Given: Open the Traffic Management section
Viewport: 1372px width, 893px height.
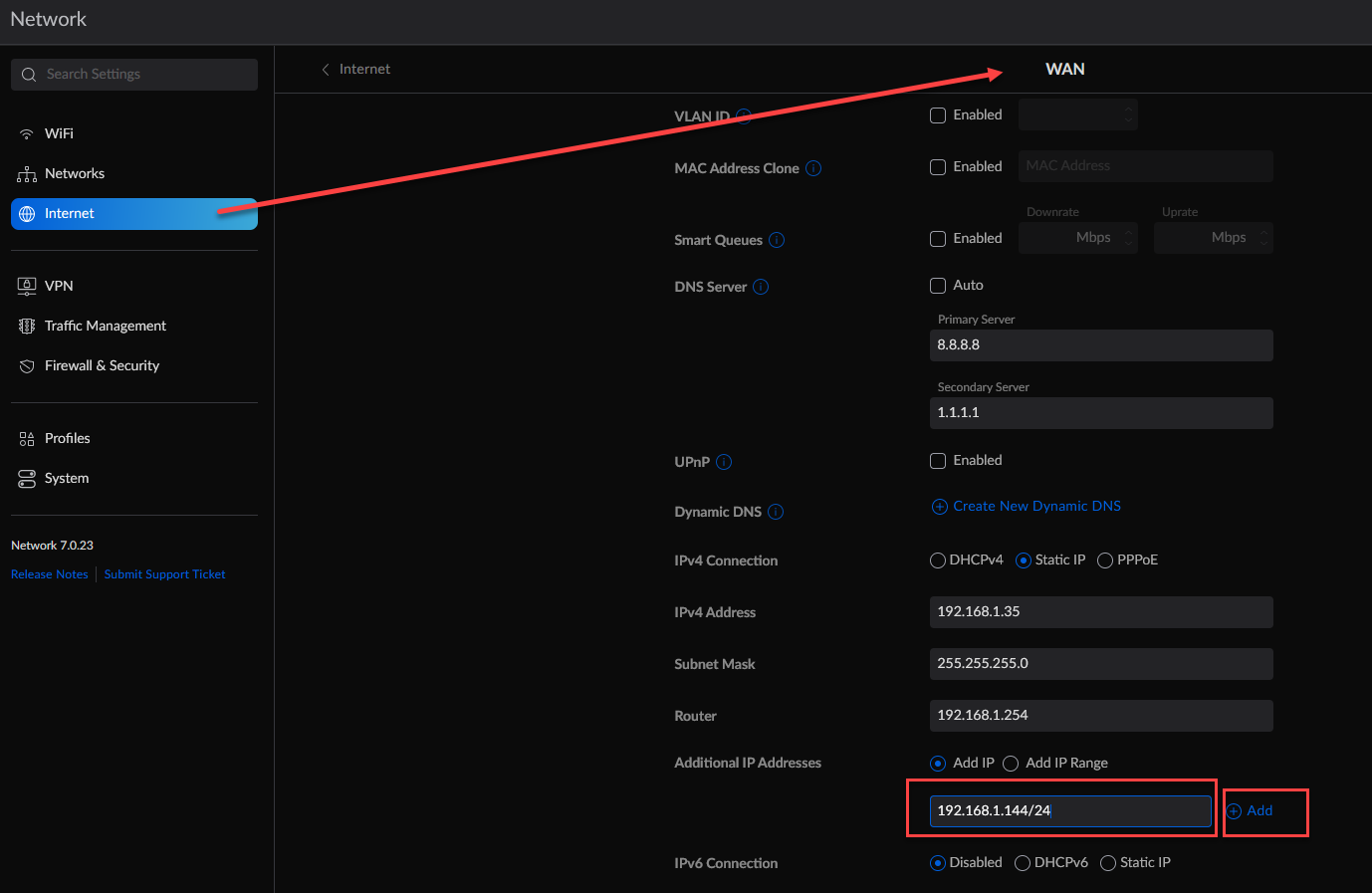Looking at the screenshot, I should (105, 326).
